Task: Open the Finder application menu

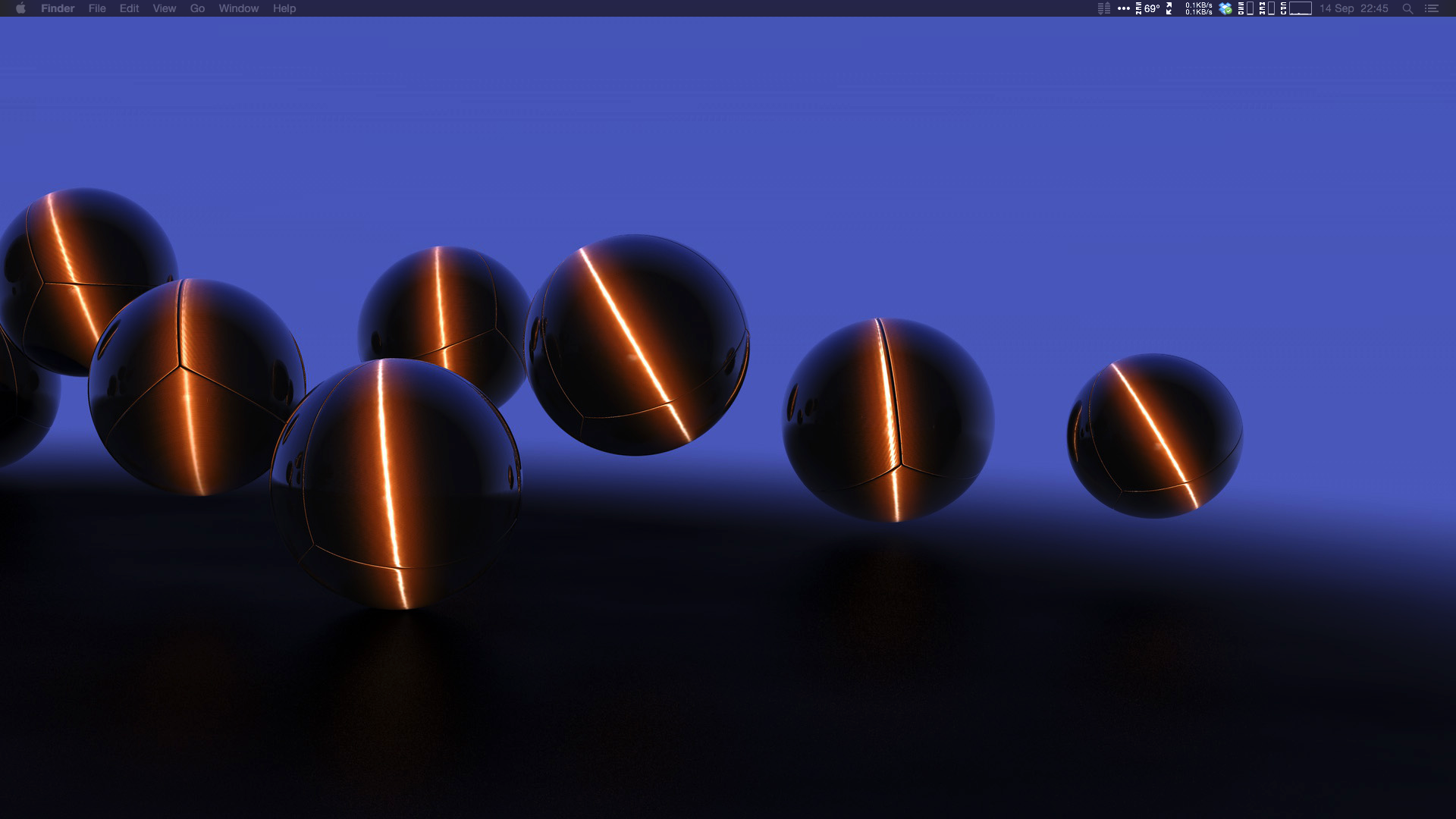Action: (58, 8)
